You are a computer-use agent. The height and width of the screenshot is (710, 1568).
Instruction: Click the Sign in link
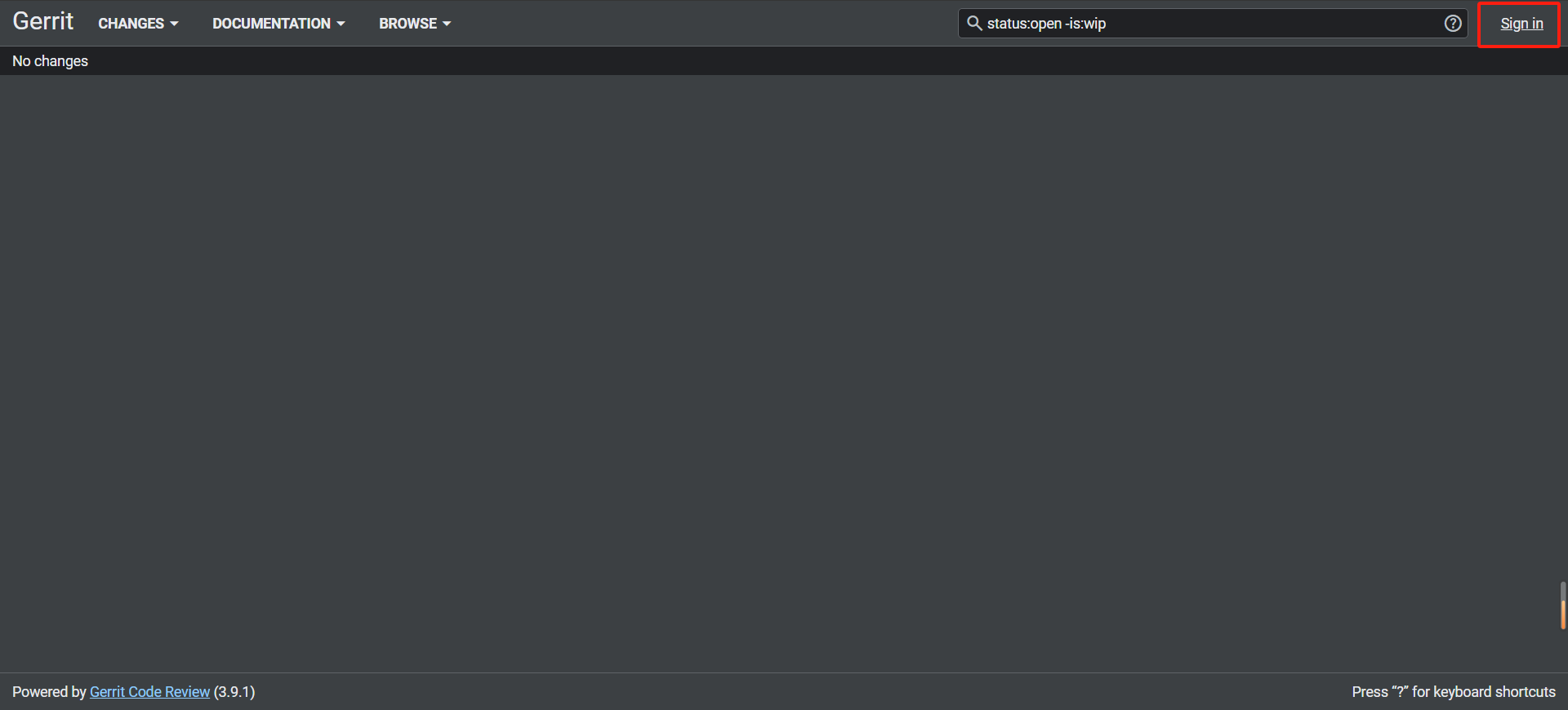coord(1521,24)
